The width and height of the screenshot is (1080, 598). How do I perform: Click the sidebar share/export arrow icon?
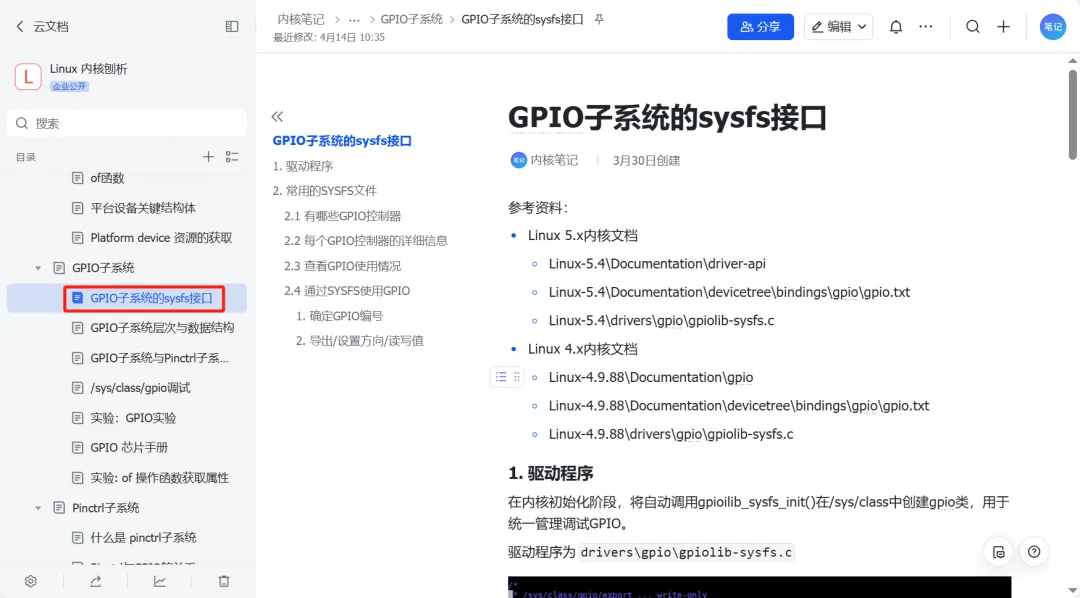96,581
